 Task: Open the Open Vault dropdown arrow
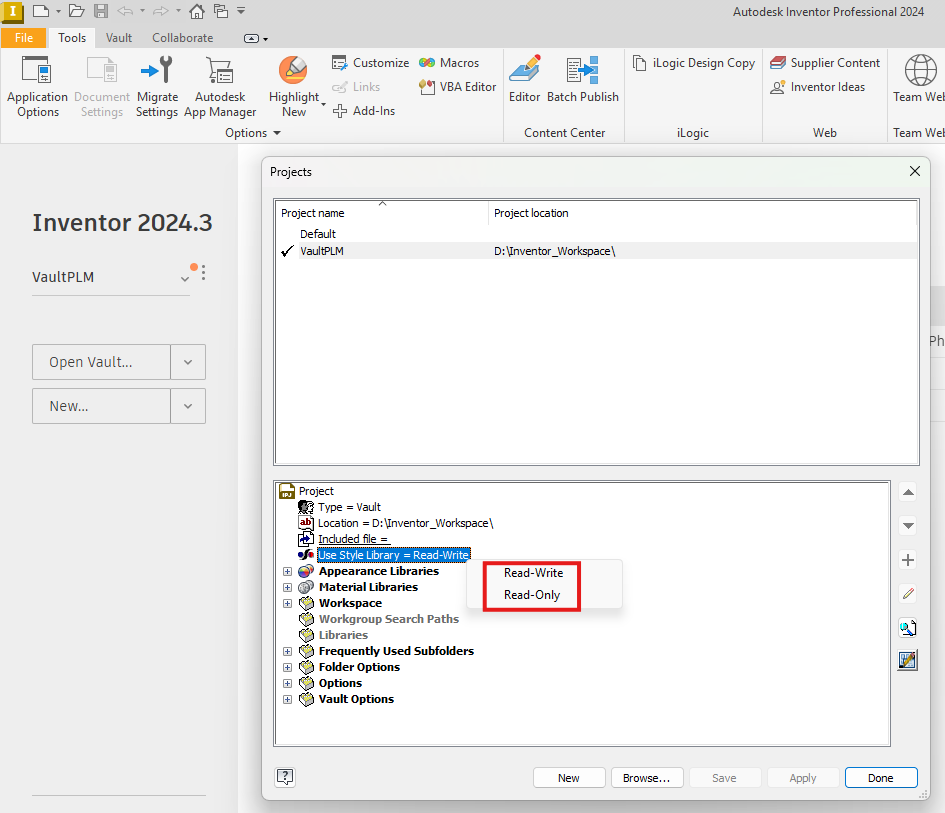point(188,362)
